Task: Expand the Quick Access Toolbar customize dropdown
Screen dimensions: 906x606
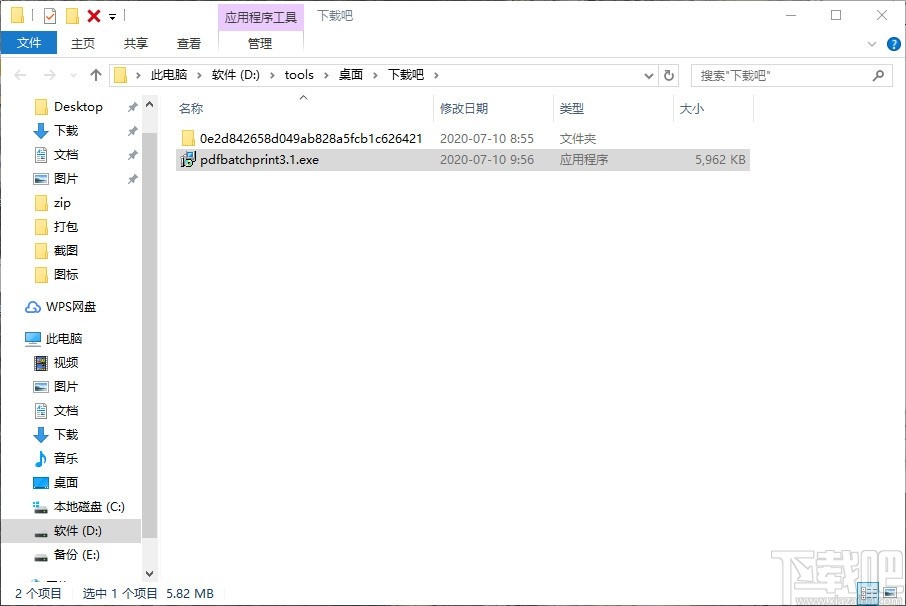Action: coord(112,15)
